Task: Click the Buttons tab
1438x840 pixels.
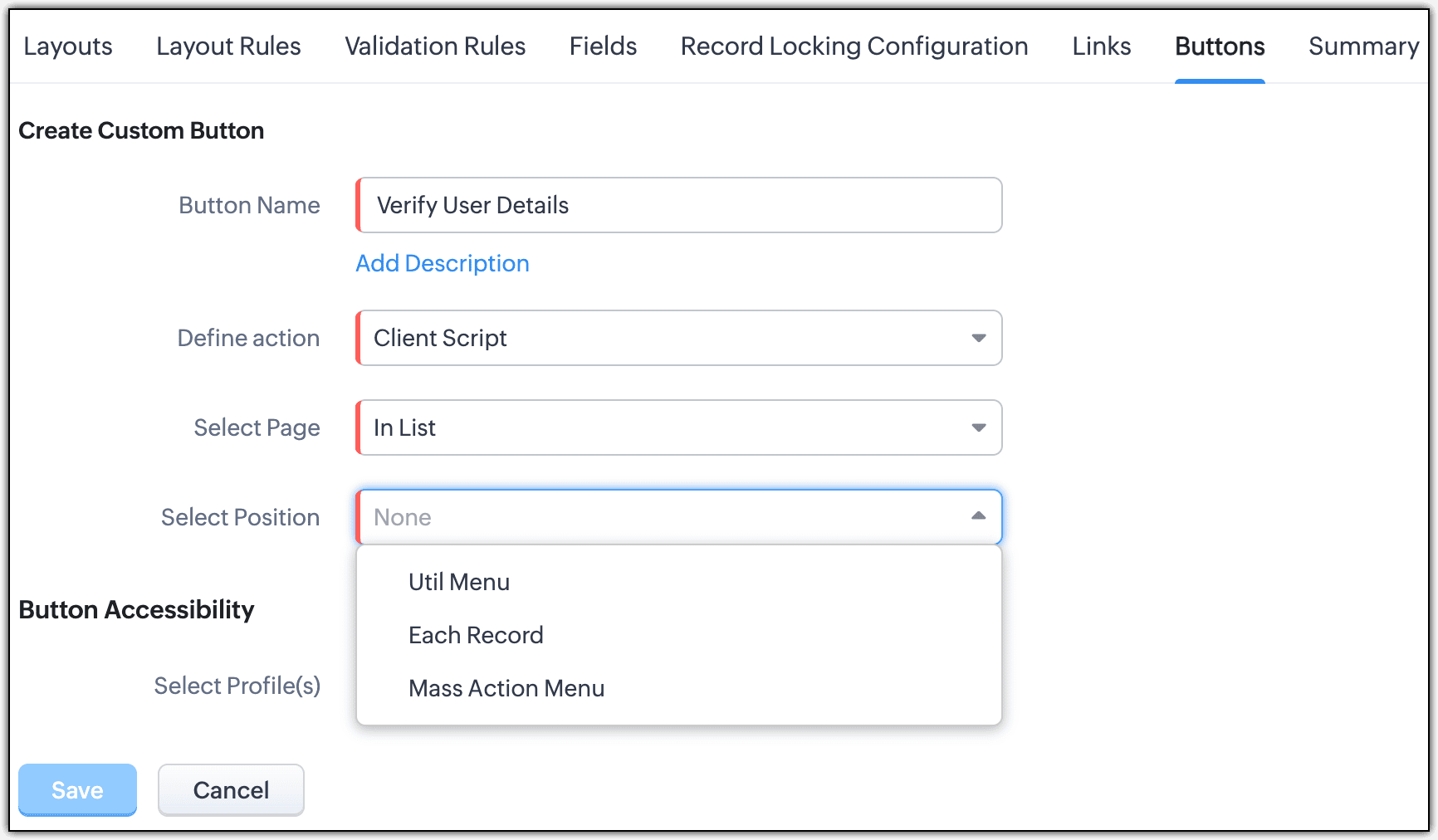Action: tap(1220, 46)
